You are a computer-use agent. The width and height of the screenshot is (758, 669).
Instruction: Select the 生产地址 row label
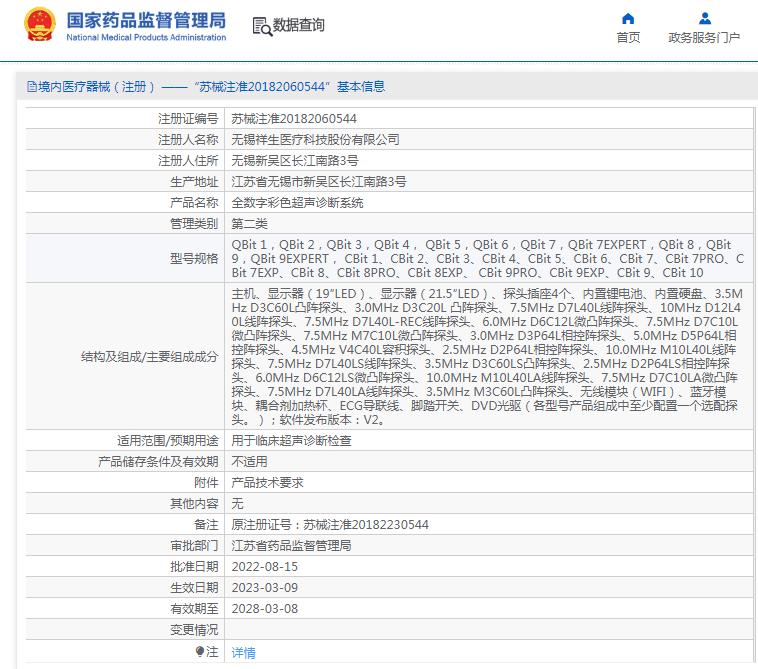point(194,182)
